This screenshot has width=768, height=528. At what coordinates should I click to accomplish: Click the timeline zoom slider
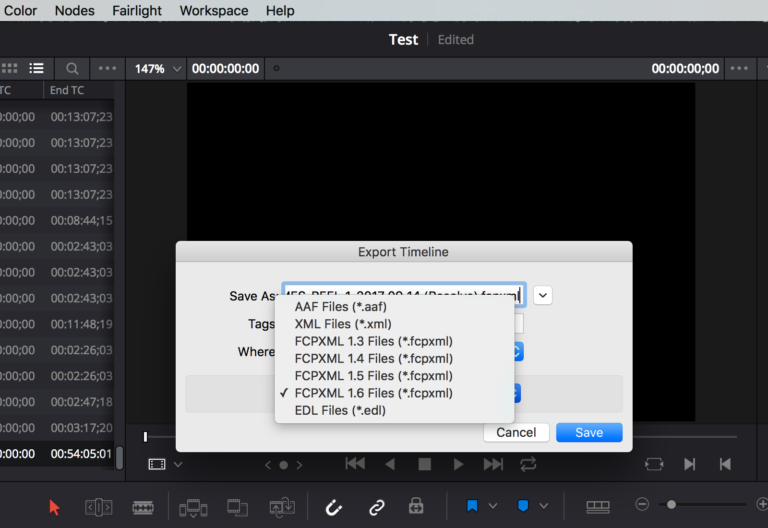click(700, 505)
